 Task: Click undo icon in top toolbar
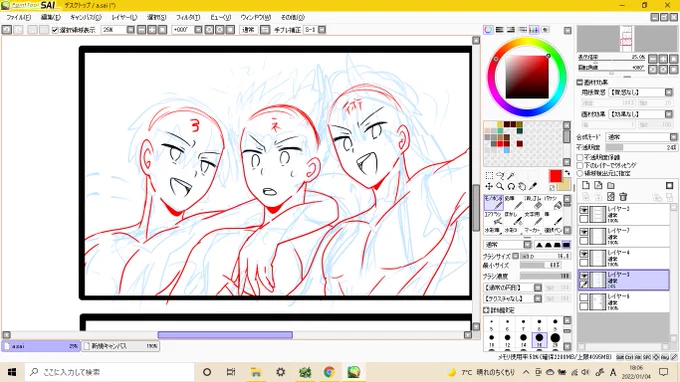[7, 29]
